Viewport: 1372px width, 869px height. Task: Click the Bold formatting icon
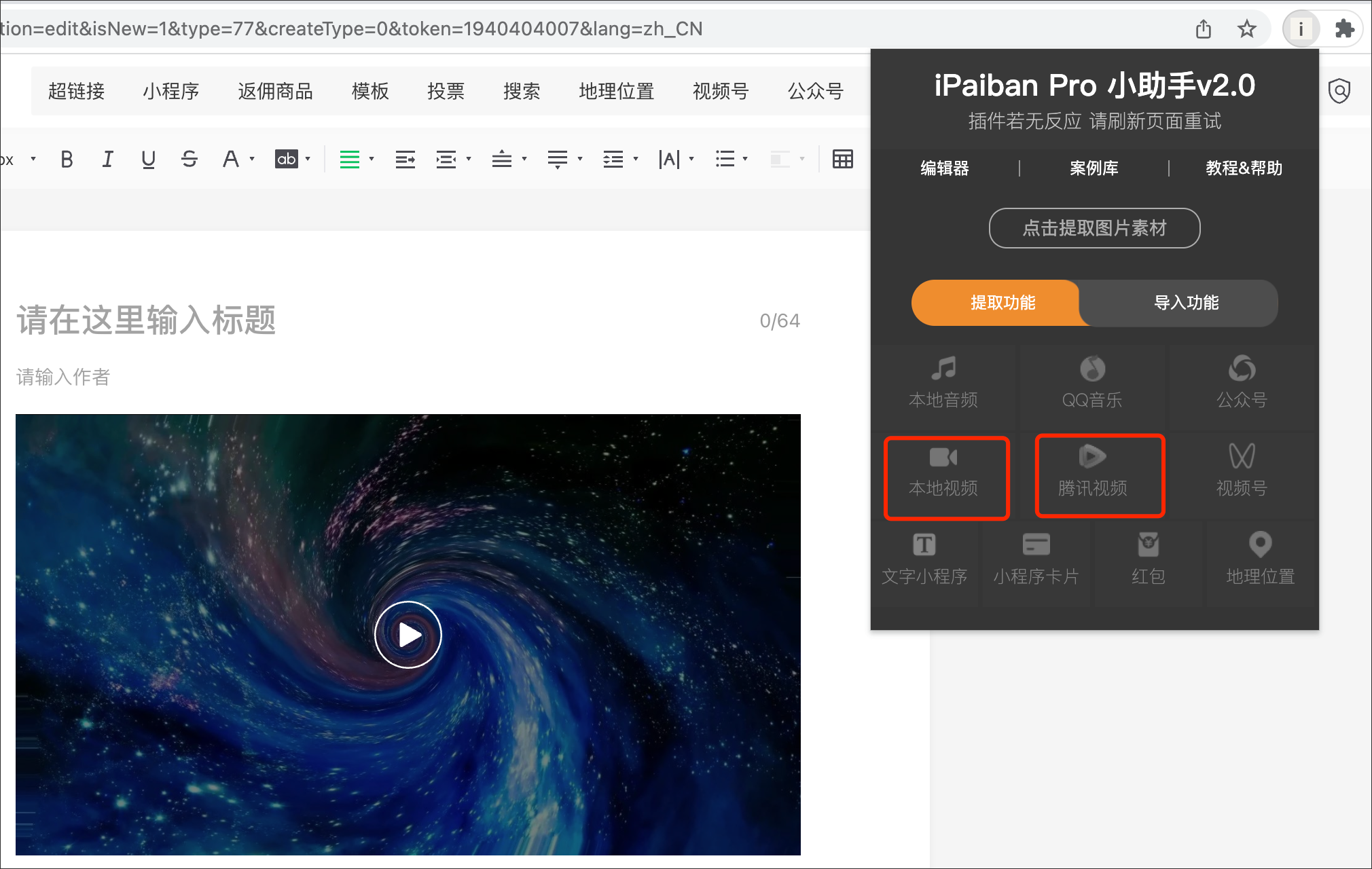(67, 160)
